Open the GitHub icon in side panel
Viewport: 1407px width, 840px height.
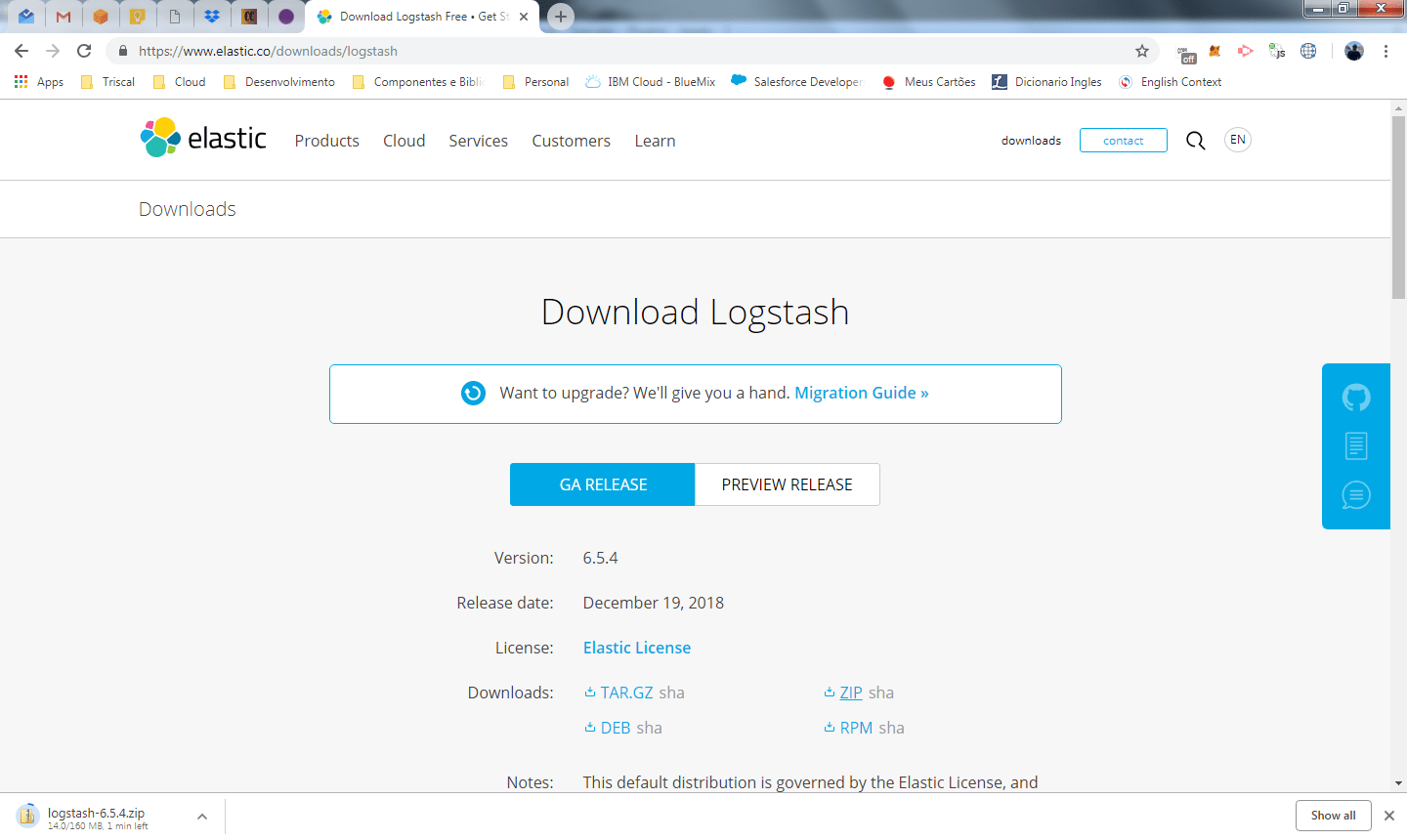pos(1356,398)
